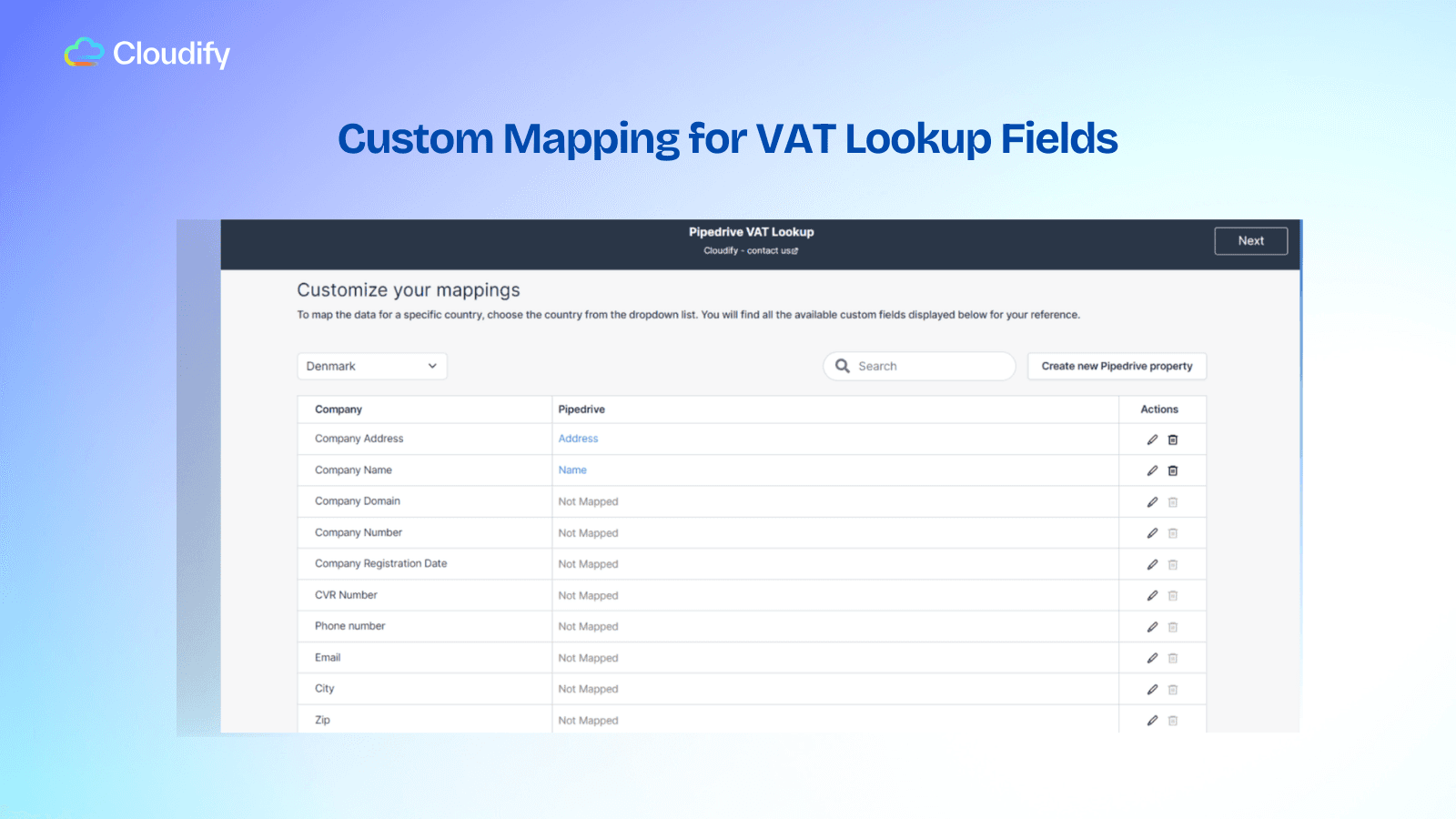
Task: Edit the Phone number mapping
Action: [x=1152, y=627]
